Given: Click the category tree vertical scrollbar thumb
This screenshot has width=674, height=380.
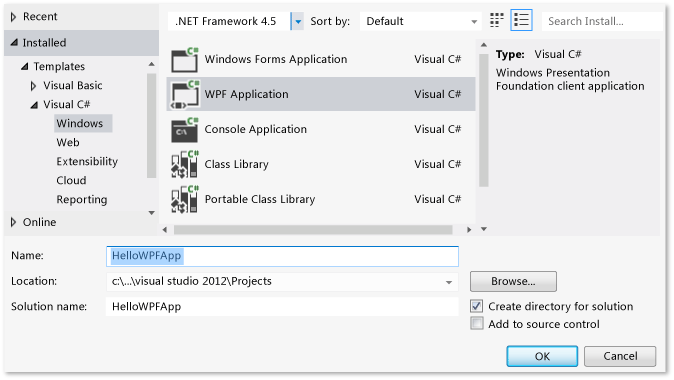Looking at the screenshot, I should 151,125.
